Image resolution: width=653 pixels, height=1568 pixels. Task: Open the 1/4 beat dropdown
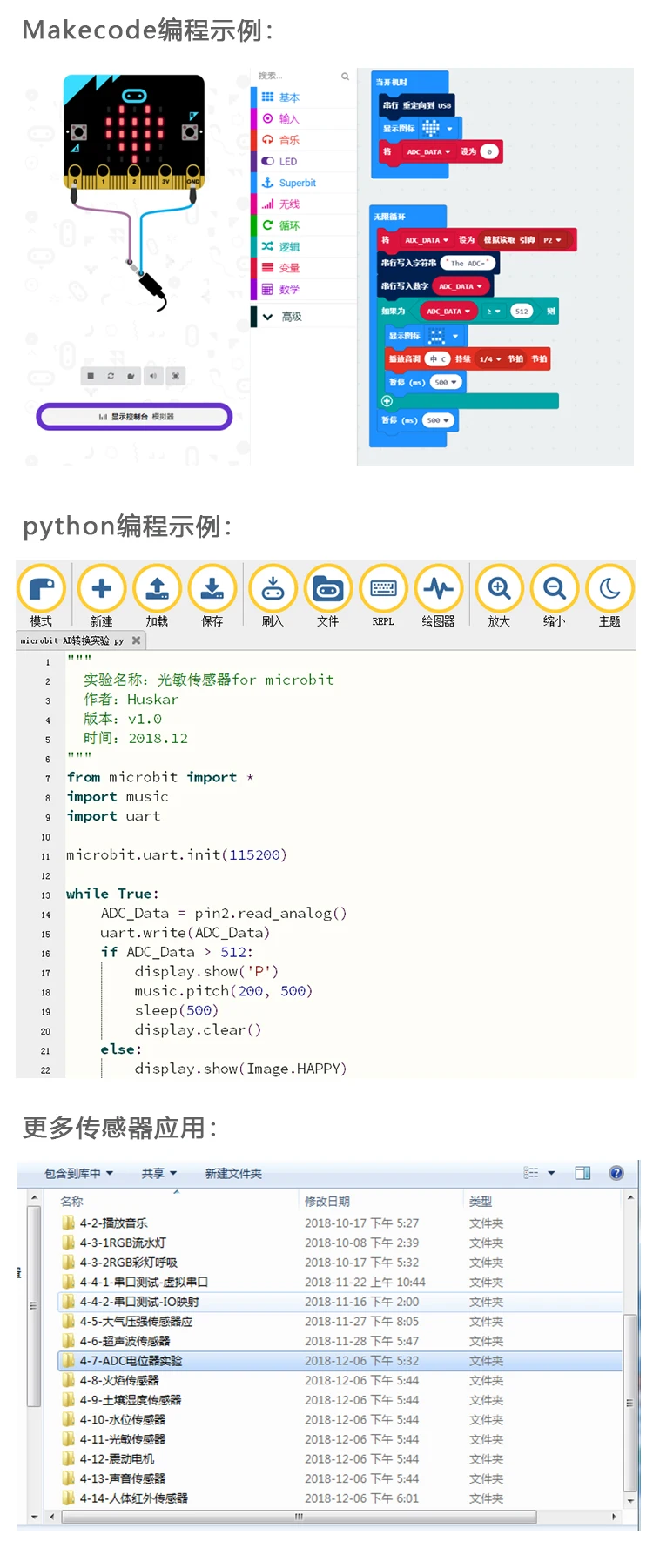point(489,359)
